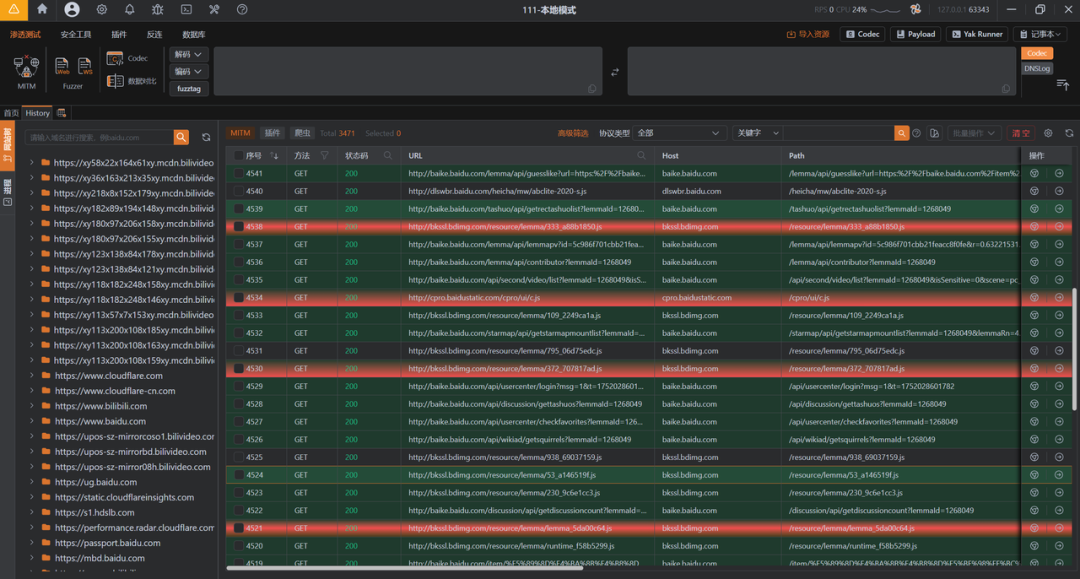Open the 解码 dropdown
Screen dimensions: 1080x579
coord(188,54)
